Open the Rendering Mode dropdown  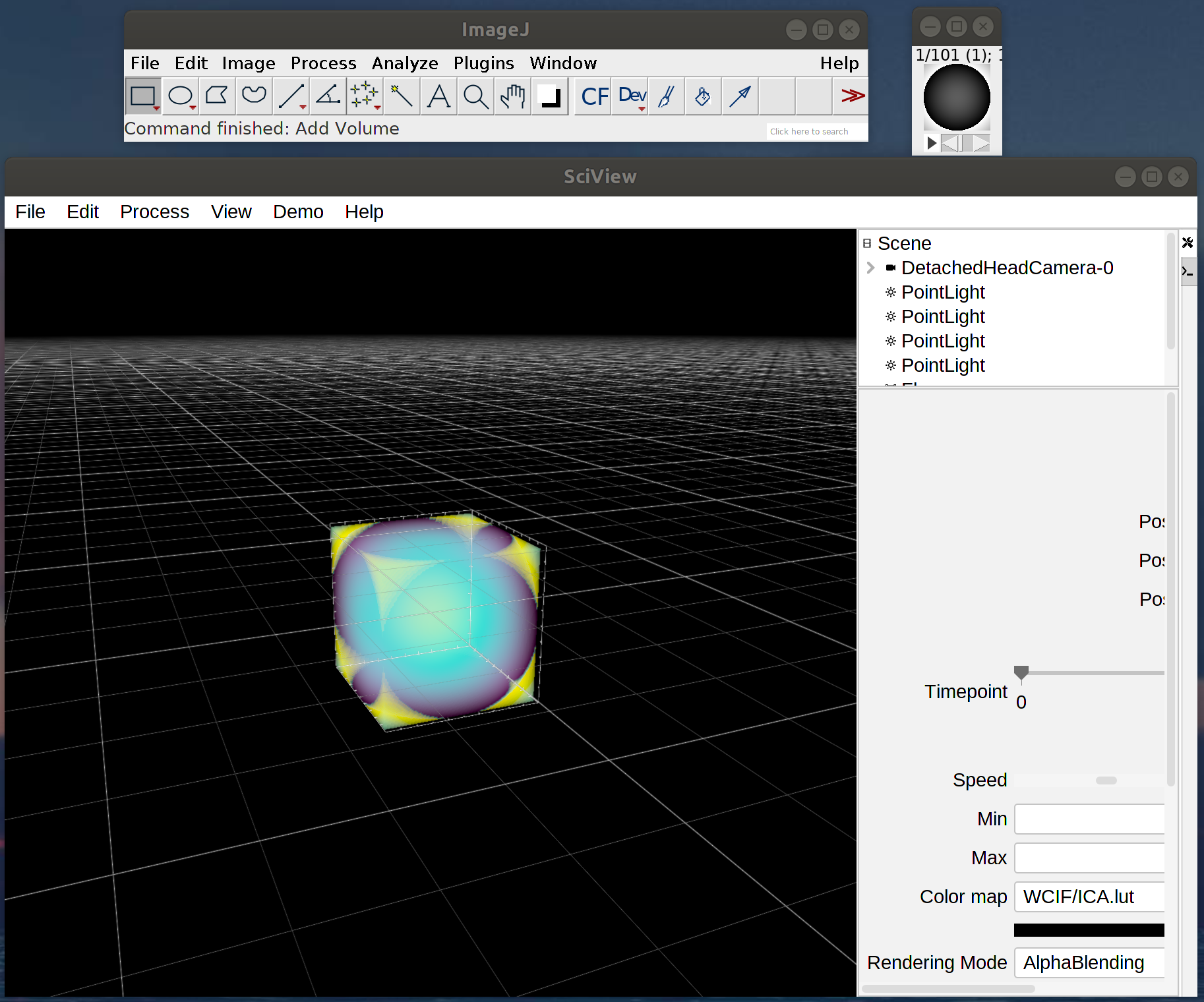[1089, 962]
